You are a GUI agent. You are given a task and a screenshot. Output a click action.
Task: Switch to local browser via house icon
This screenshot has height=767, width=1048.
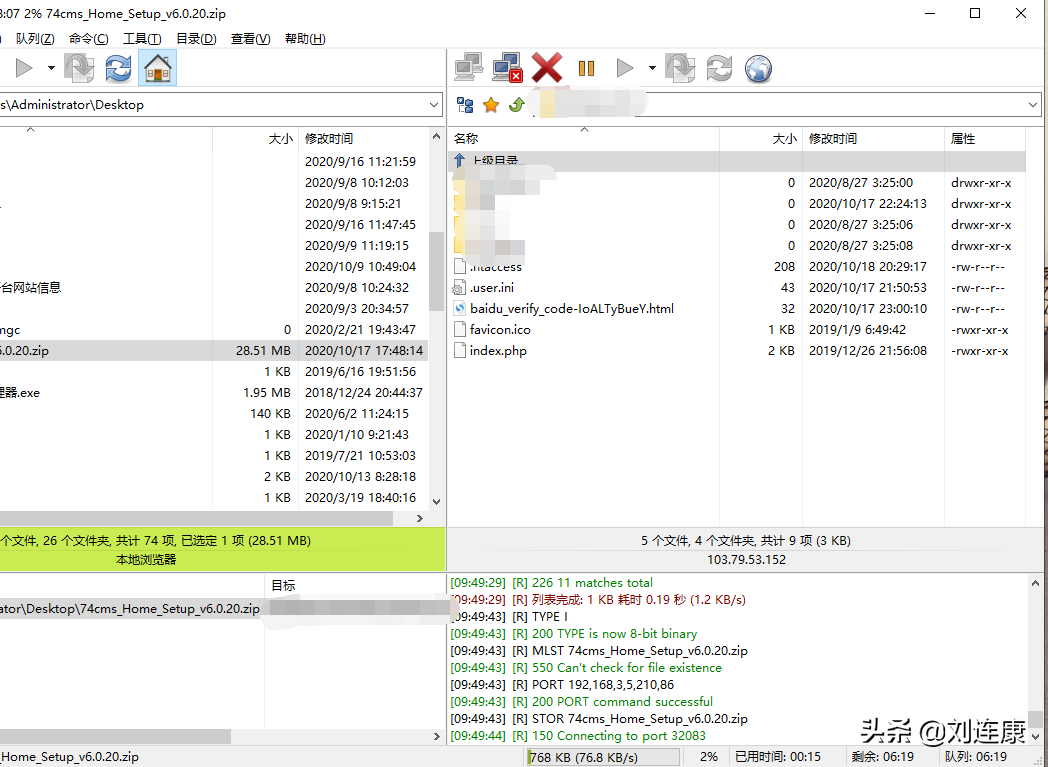tap(157, 68)
